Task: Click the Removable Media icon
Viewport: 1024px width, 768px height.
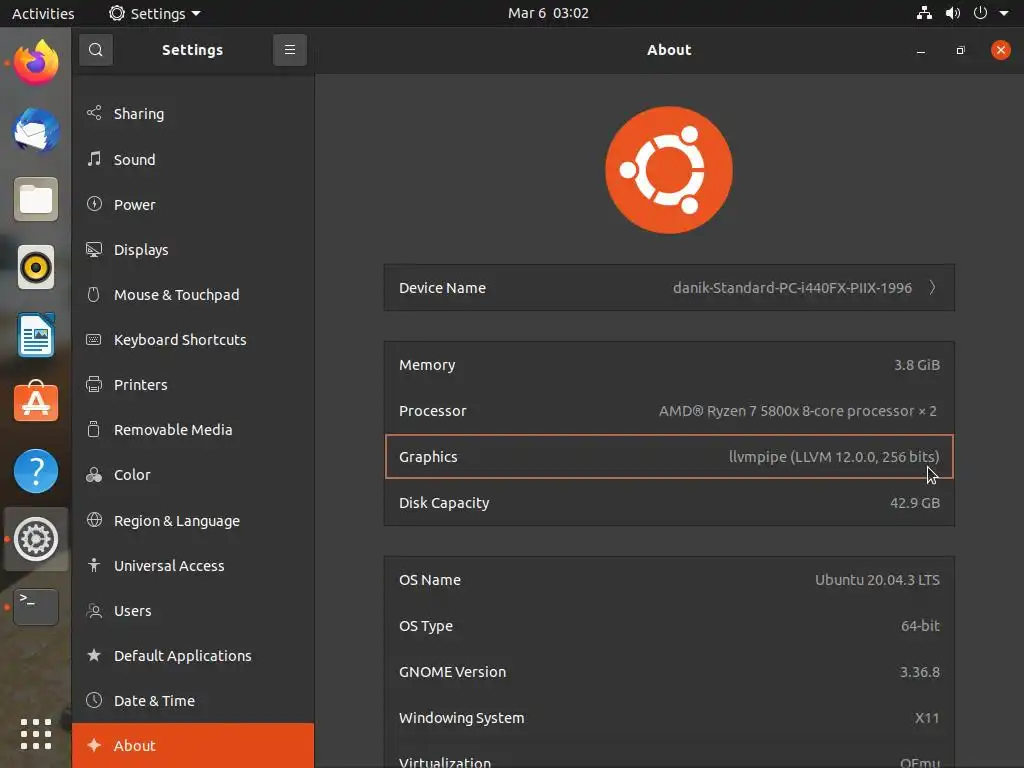Action: tap(94, 429)
